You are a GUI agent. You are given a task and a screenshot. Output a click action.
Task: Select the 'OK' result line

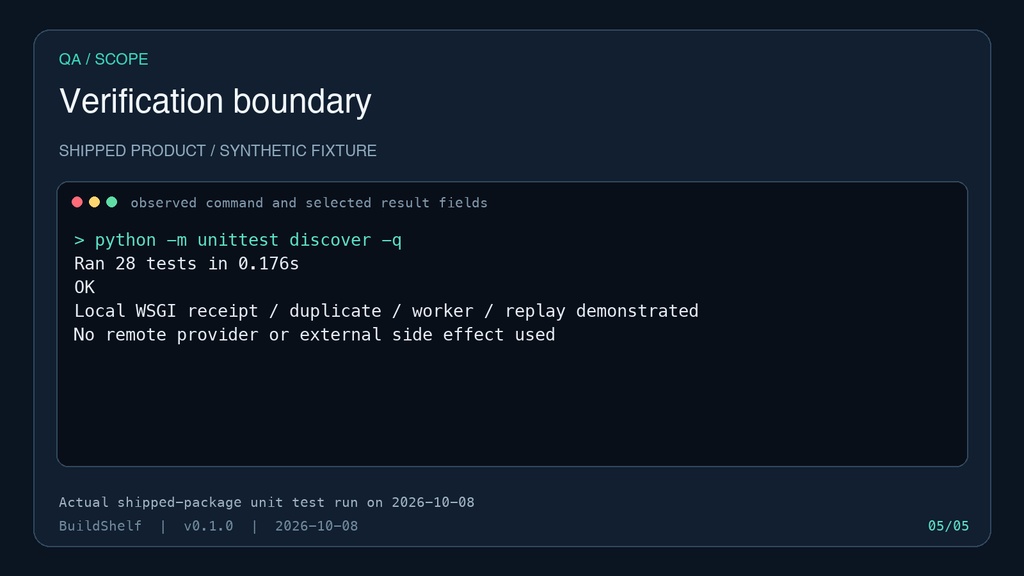click(x=84, y=287)
